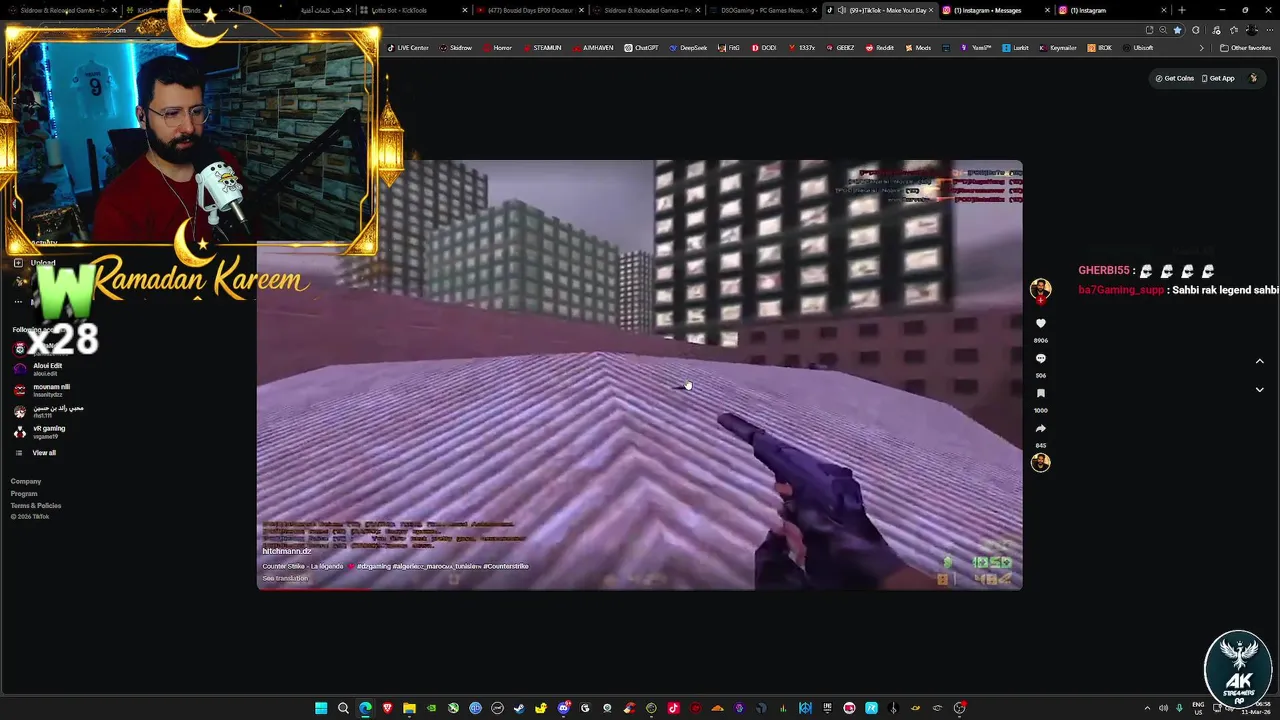Screen dimensions: 1280x720
Task: Show more bookmarks with overflow chevron
Action: coord(1202,48)
